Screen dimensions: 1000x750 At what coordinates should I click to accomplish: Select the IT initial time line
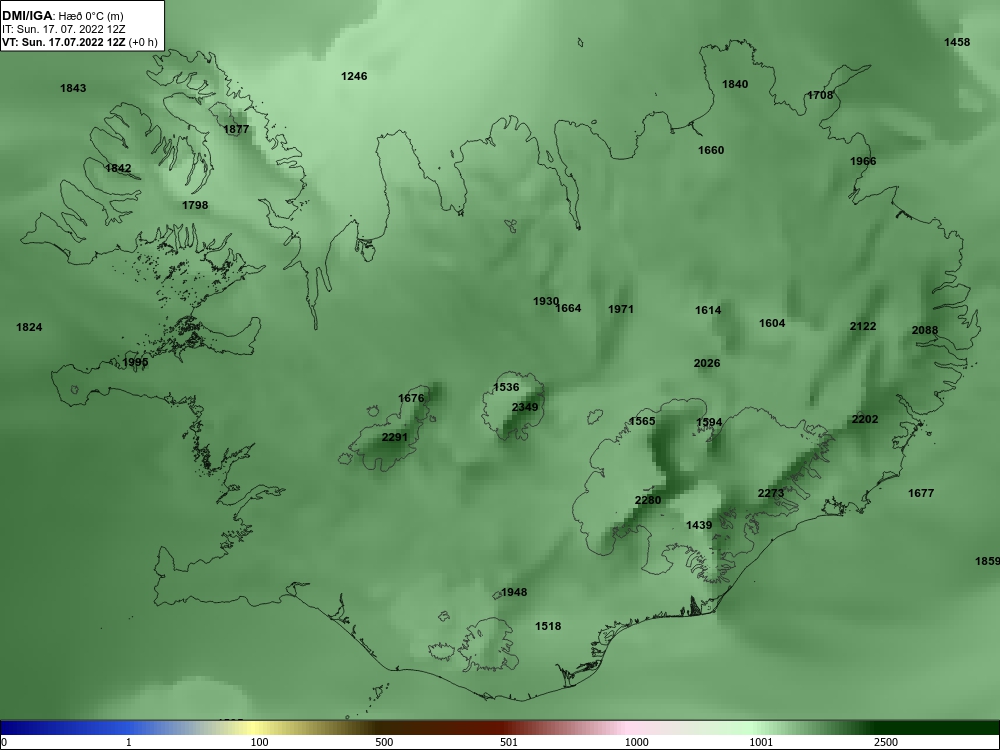(64, 29)
